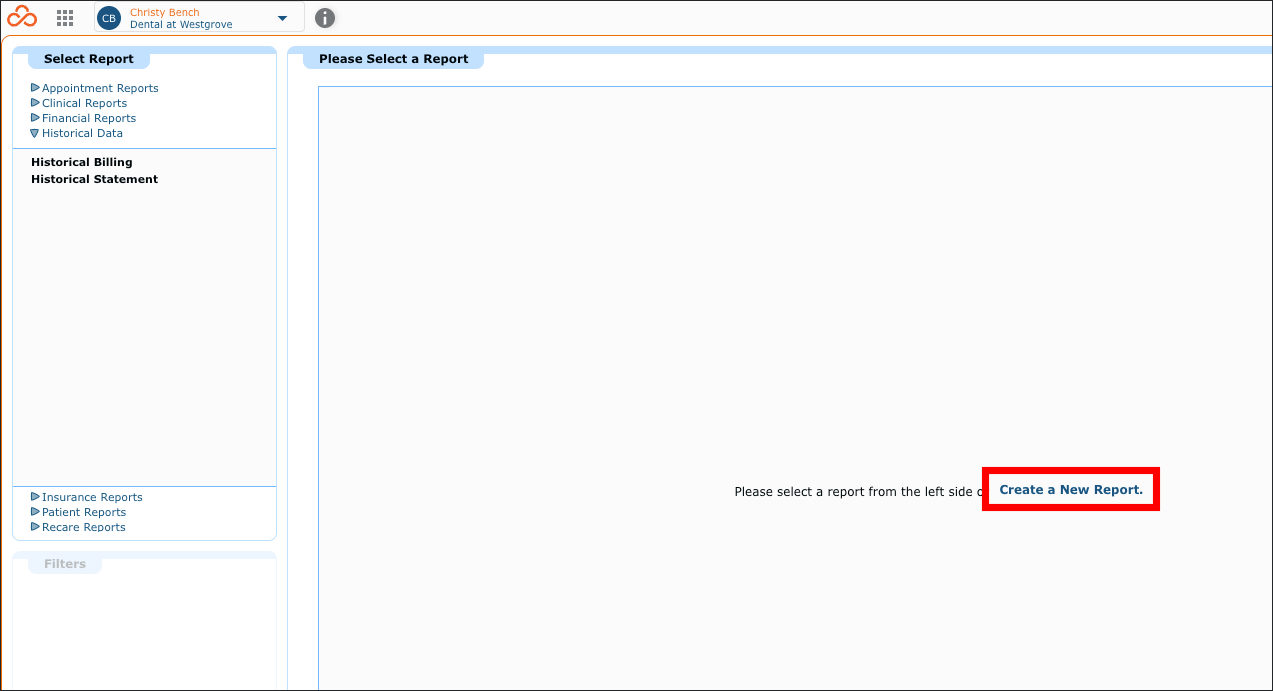This screenshot has width=1273, height=691.
Task: Select the Historical Statement report
Action: [95, 179]
